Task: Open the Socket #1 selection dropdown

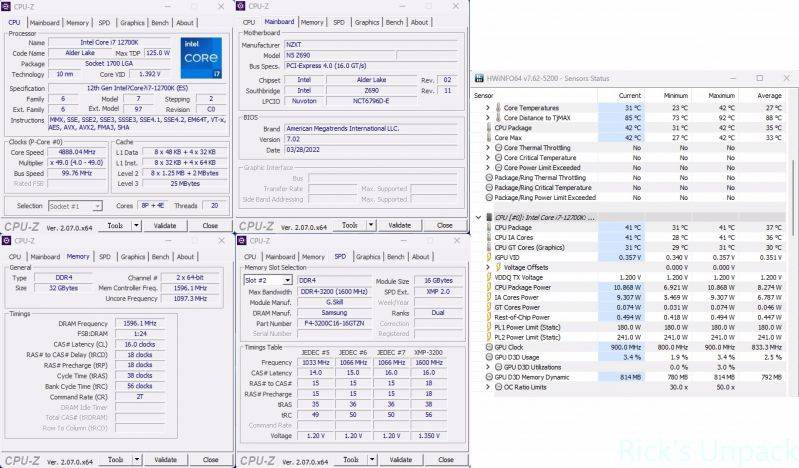Action: click(x=97, y=206)
